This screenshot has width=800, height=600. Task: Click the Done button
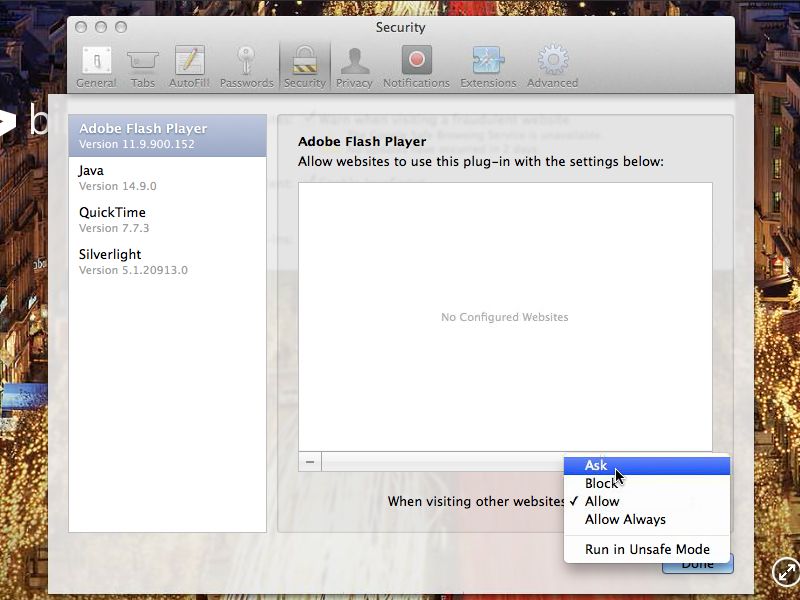pos(697,564)
